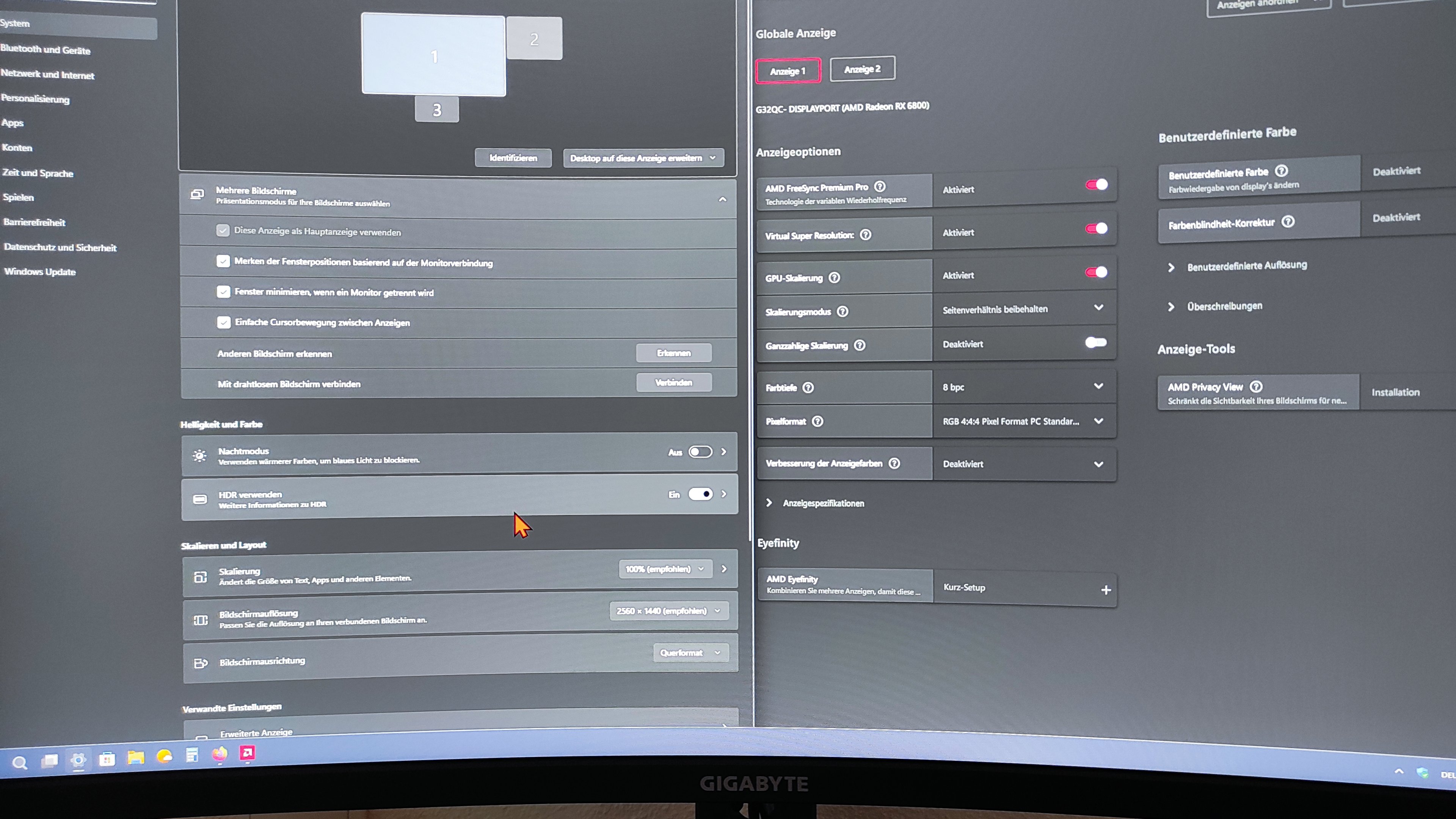The width and height of the screenshot is (1456, 819).
Task: Click help icon next to Farbtiefe
Action: click(808, 388)
